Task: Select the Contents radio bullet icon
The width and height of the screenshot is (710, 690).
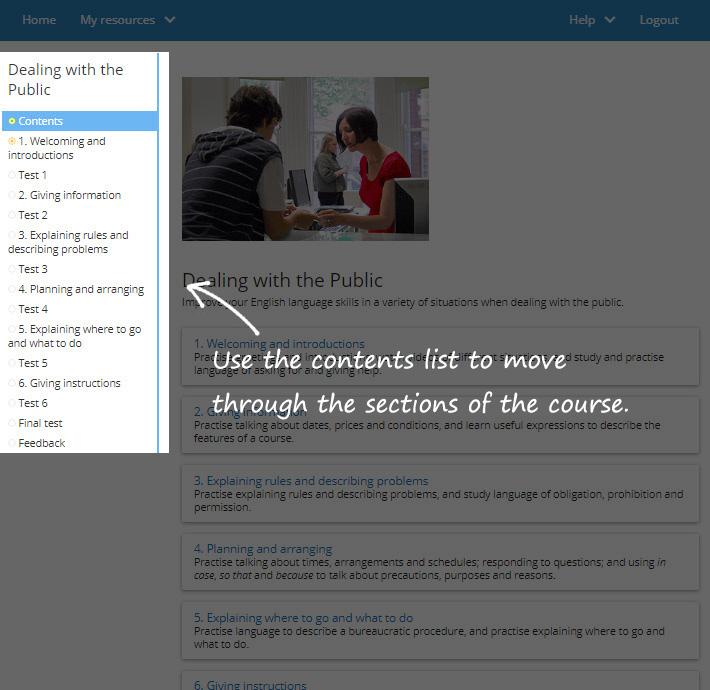Action: (x=12, y=121)
